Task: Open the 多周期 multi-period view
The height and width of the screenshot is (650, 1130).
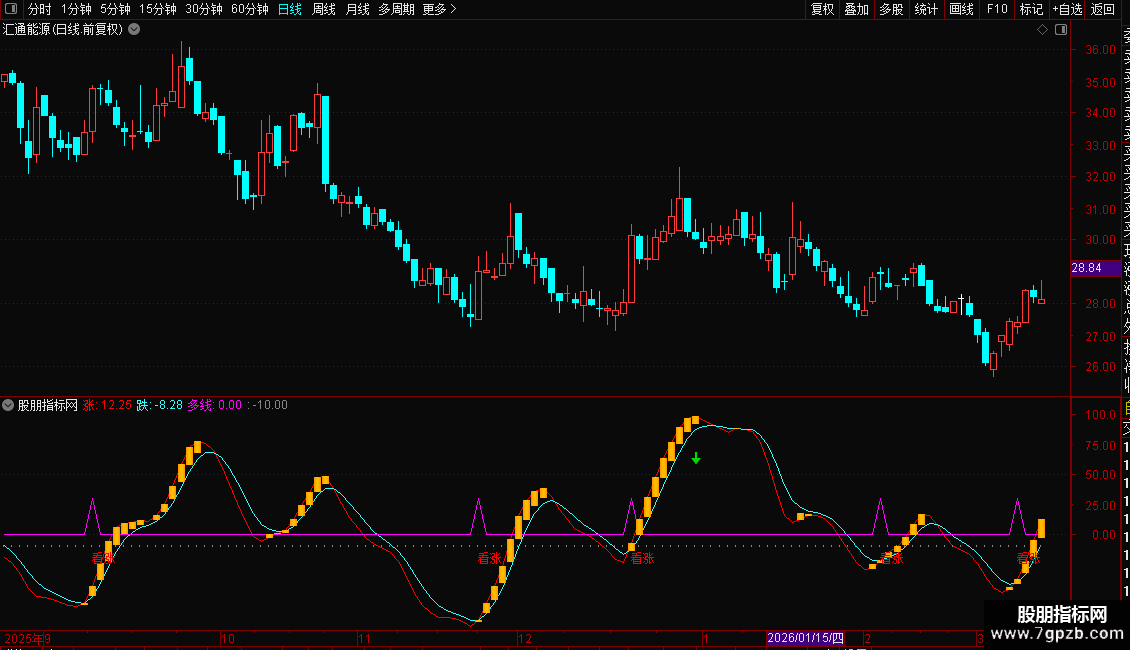Action: click(396, 9)
